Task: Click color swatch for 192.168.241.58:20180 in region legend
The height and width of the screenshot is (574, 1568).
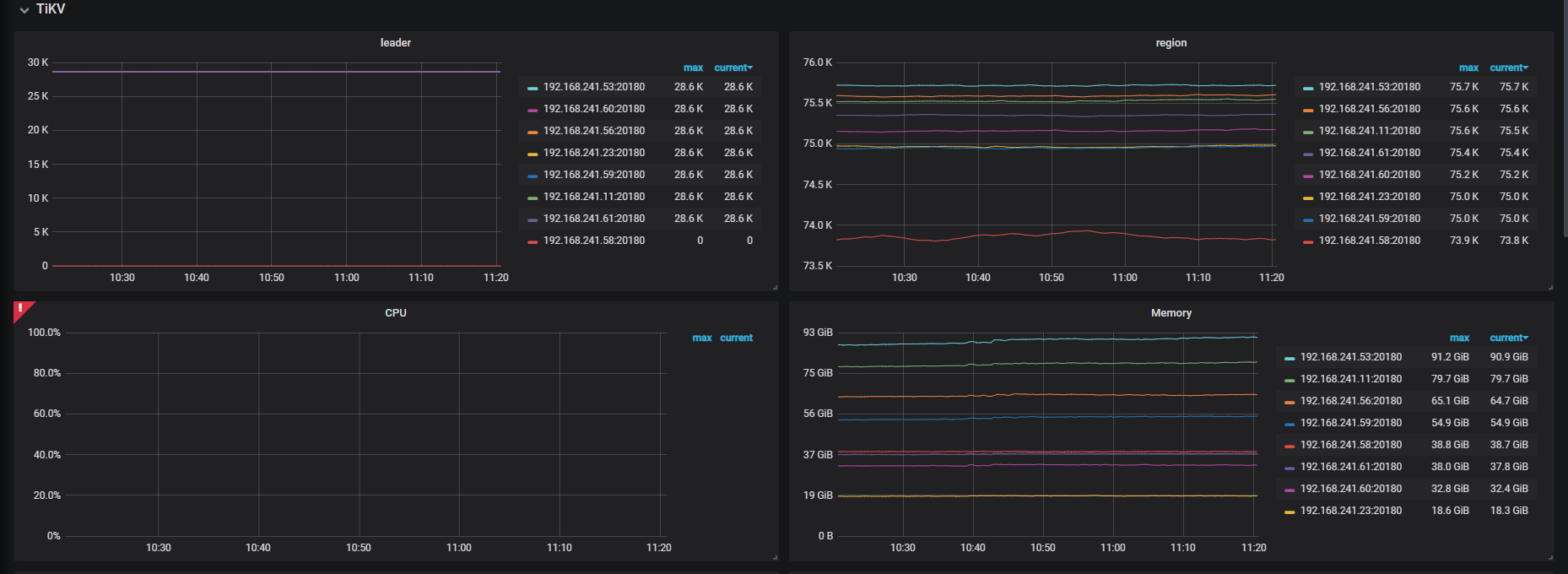Action: 1308,241
